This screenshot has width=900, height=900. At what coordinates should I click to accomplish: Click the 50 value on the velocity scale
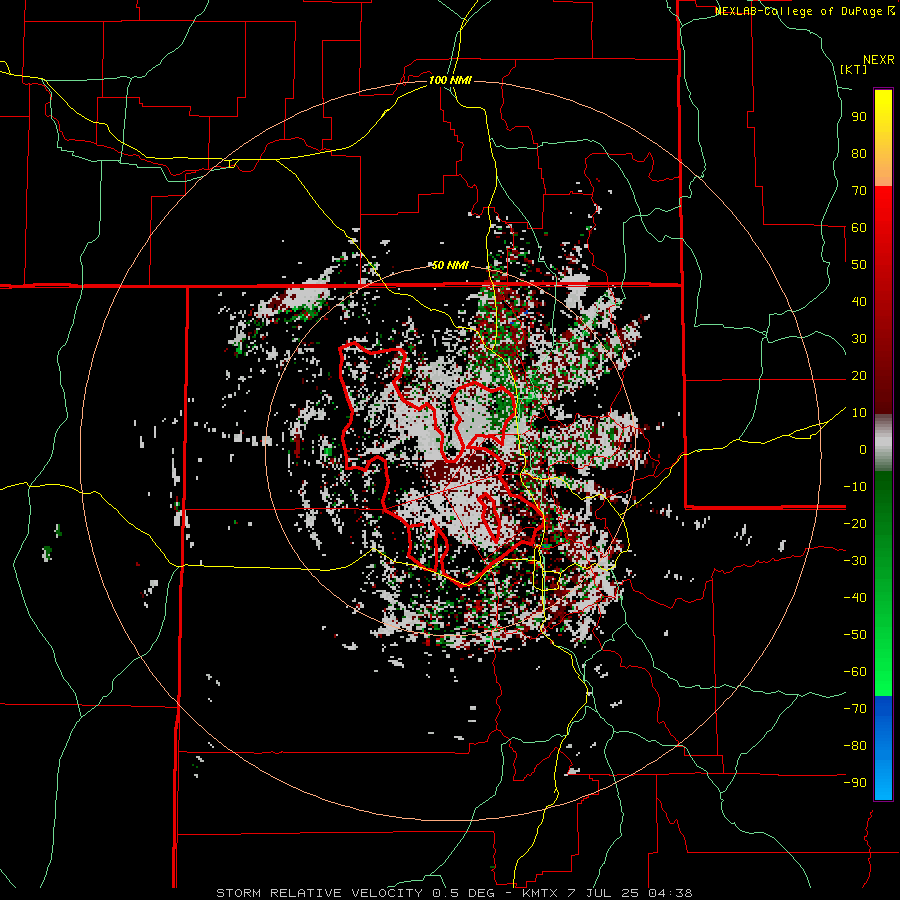859,265
